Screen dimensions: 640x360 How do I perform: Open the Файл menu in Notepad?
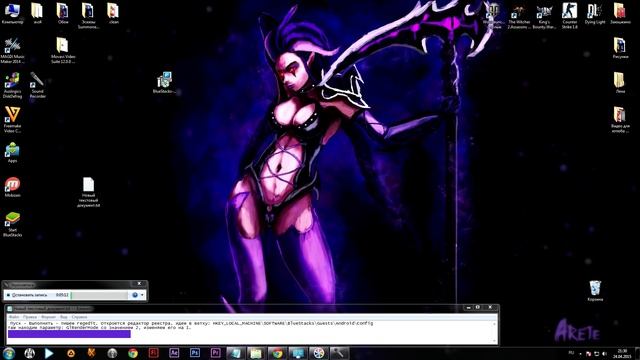(14, 317)
